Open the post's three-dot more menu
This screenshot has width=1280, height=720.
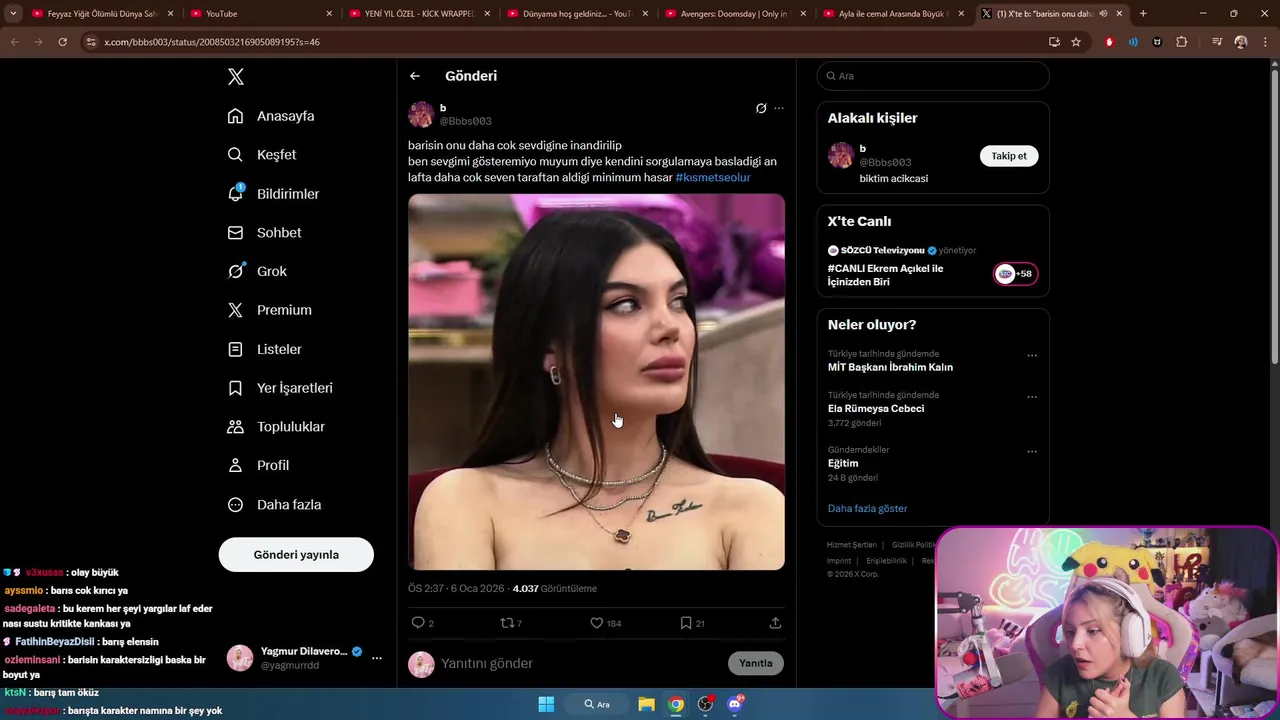[x=779, y=108]
